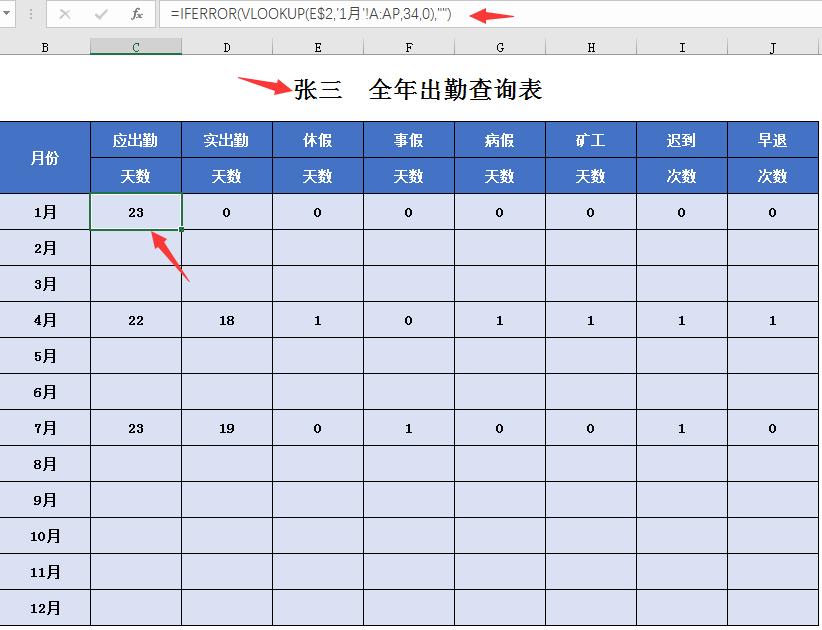Open the name box dropdown arrow
The image size is (822, 630).
[x=5, y=14]
